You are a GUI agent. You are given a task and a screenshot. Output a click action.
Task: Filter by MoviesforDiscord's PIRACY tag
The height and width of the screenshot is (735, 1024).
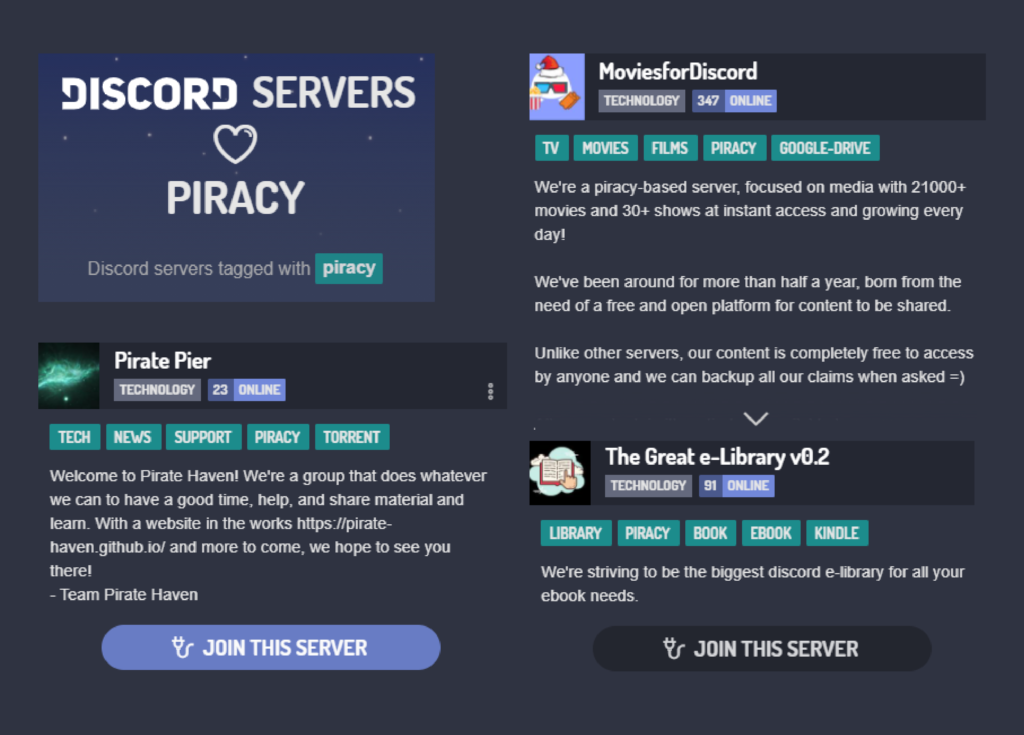(x=734, y=148)
